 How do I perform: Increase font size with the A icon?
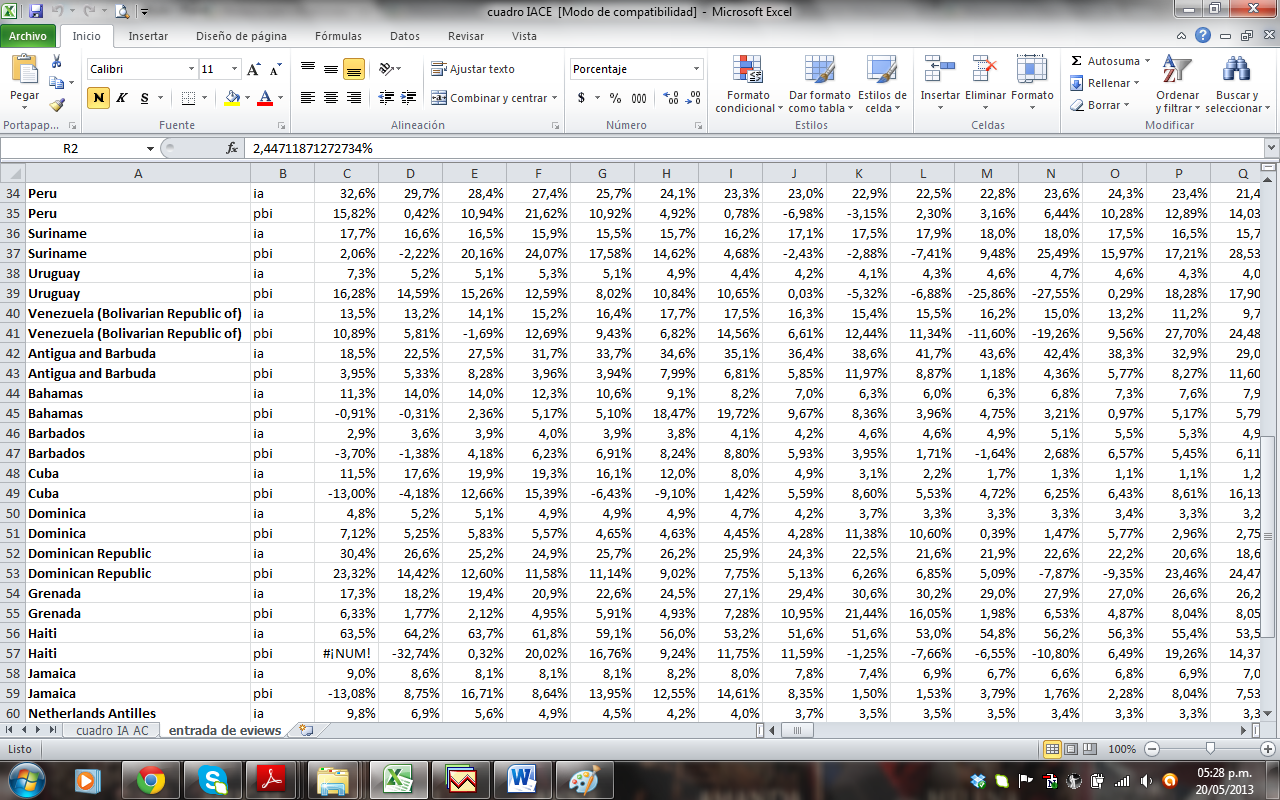(x=253, y=69)
